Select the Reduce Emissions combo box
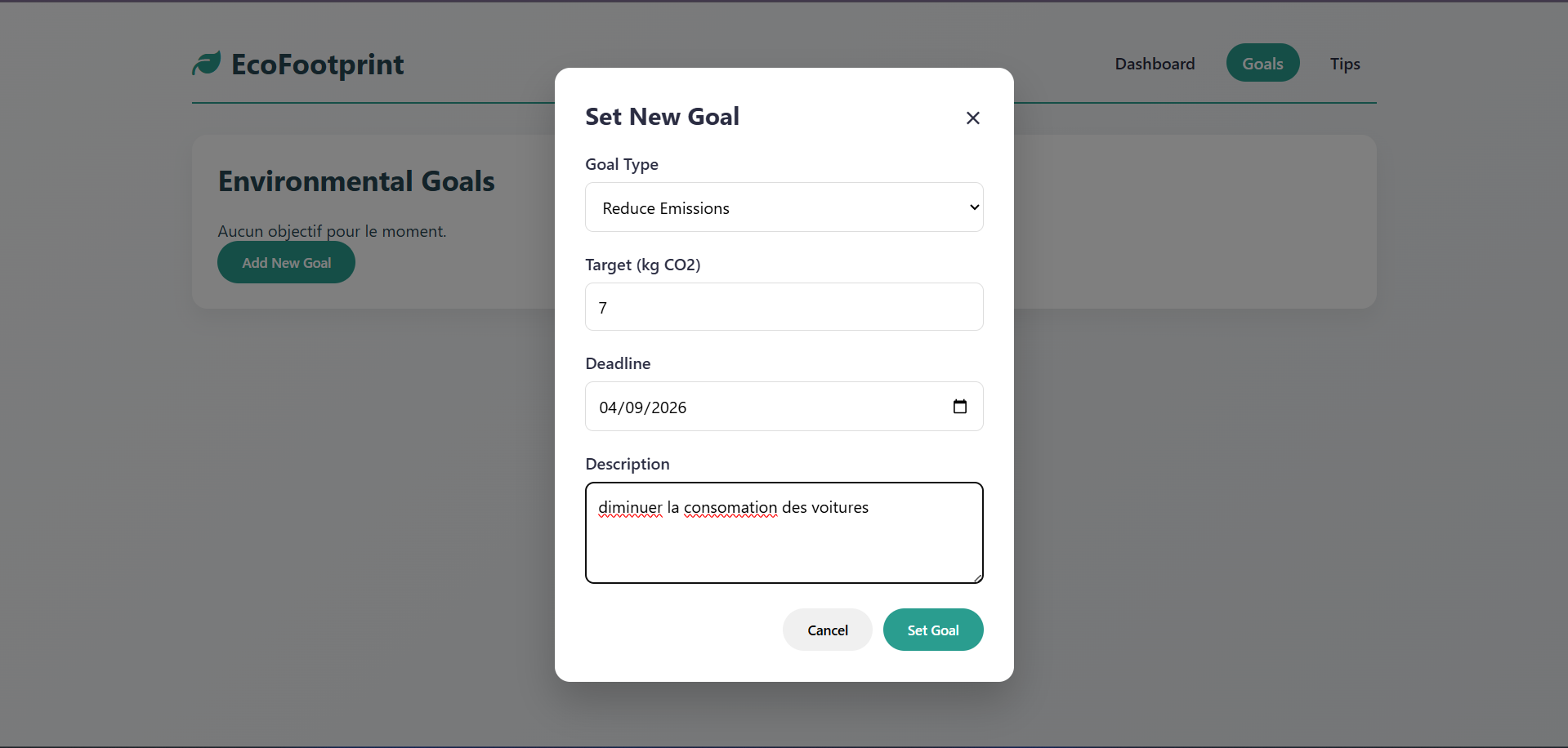 click(783, 207)
